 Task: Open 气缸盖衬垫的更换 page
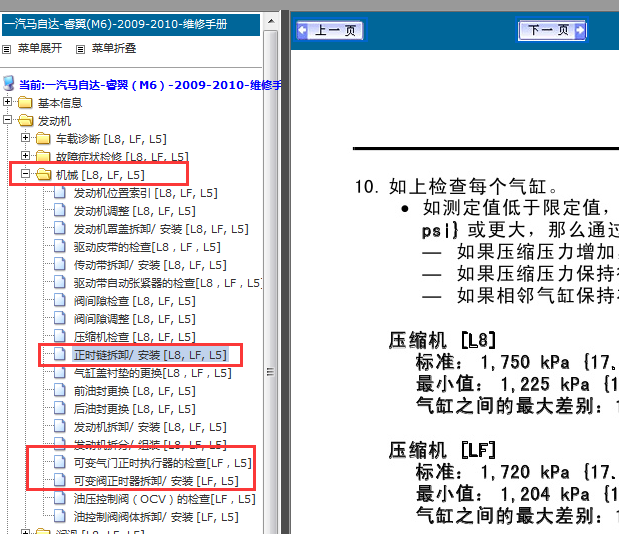click(152, 373)
